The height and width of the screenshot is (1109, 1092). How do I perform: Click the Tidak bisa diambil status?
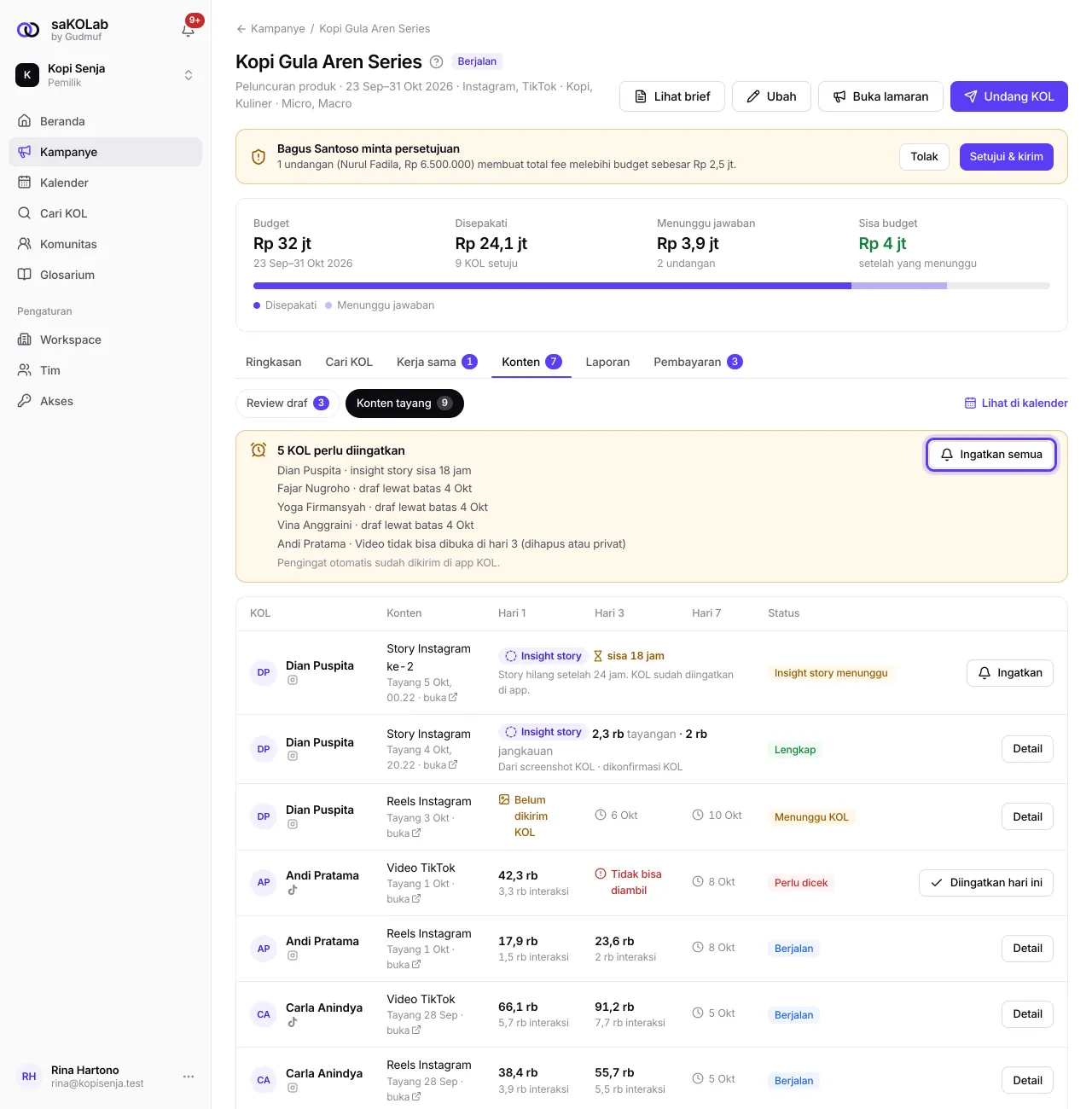629,882
